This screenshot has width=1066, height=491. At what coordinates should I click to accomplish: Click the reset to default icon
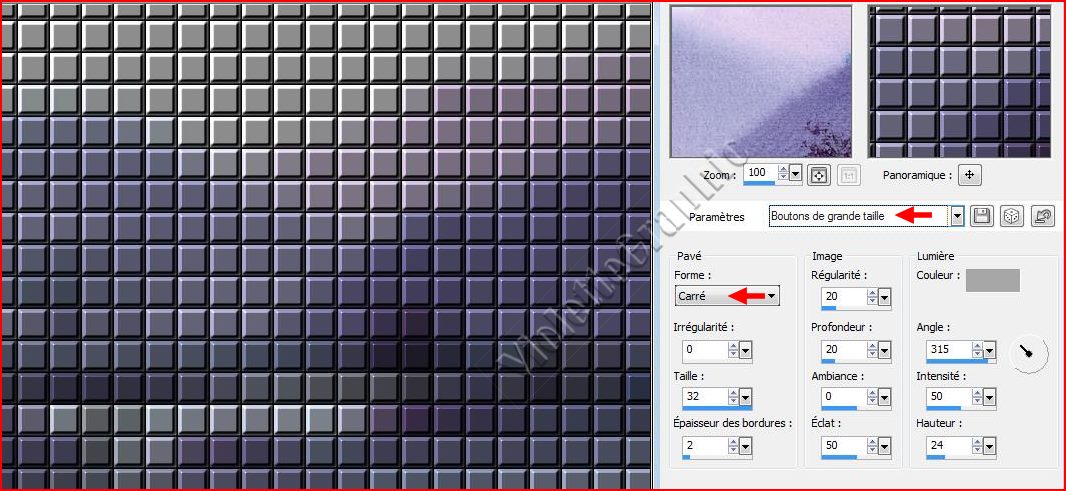click(1043, 216)
